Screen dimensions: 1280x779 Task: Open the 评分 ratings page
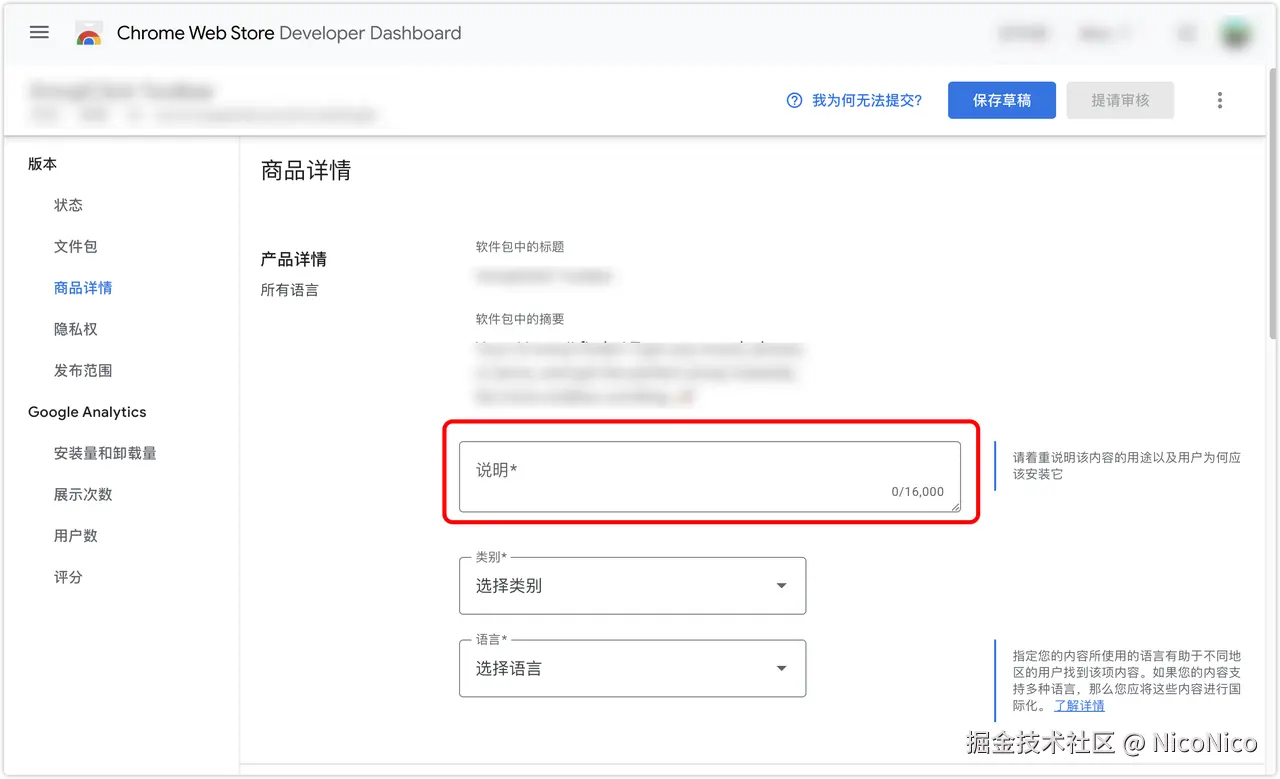68,577
